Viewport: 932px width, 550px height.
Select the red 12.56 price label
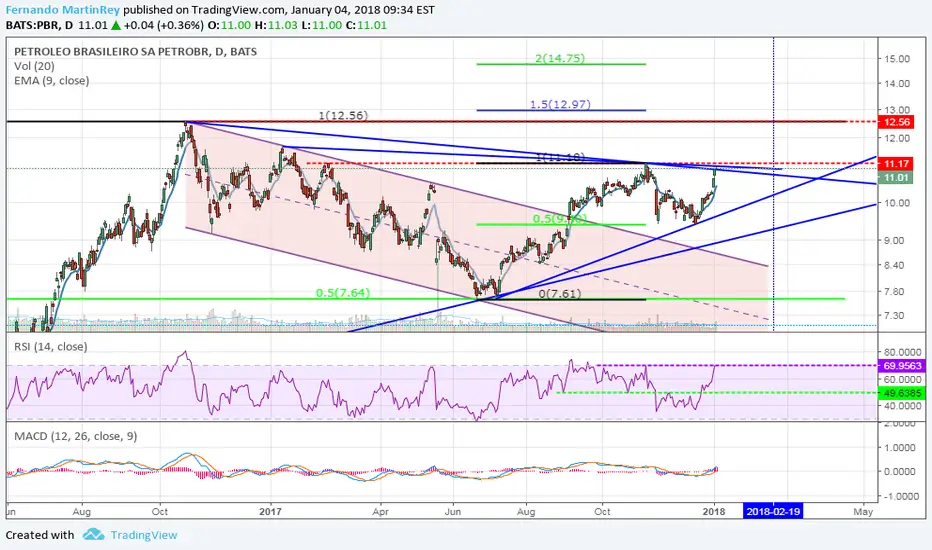pos(896,122)
